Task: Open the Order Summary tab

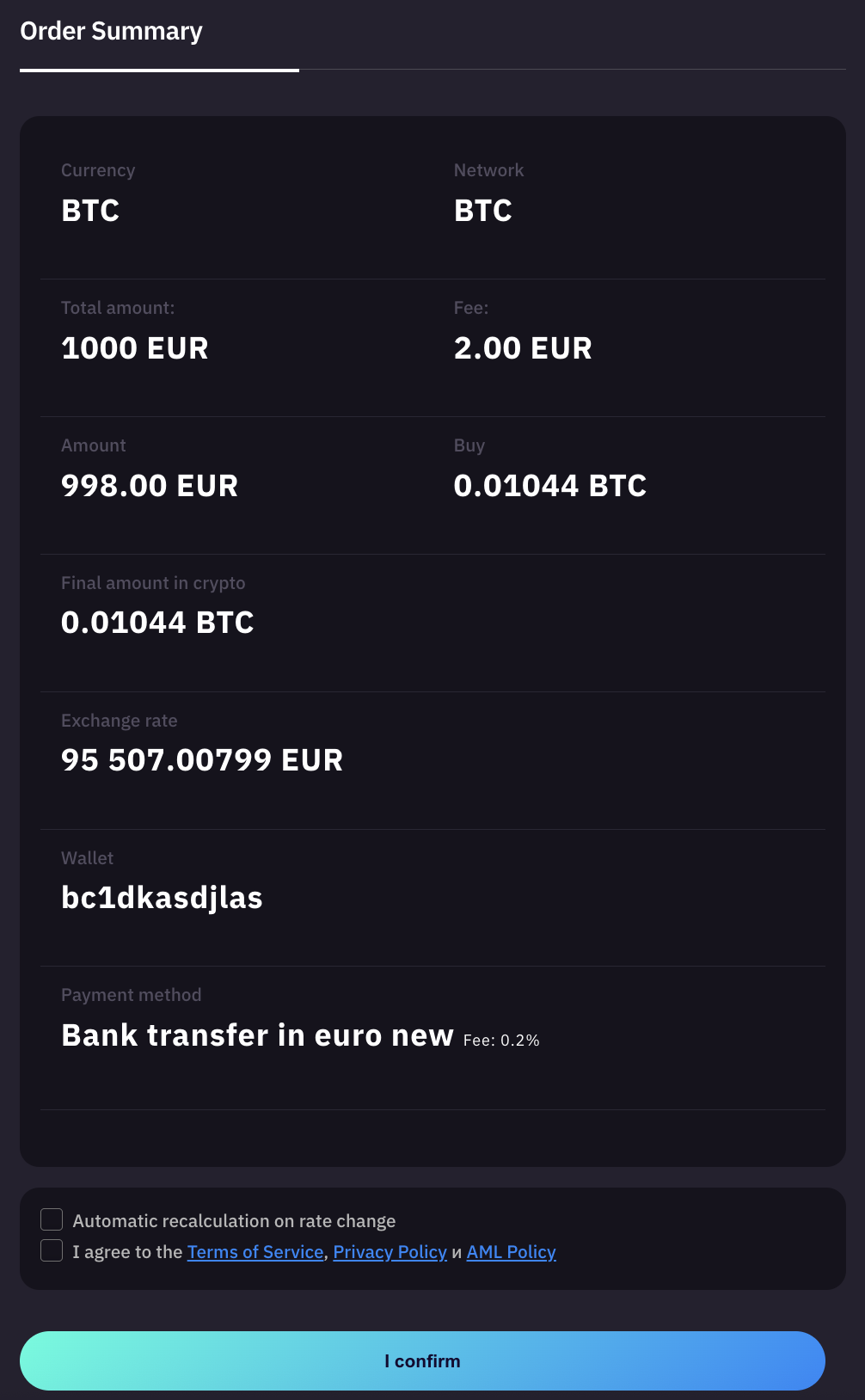Action: coord(112,32)
